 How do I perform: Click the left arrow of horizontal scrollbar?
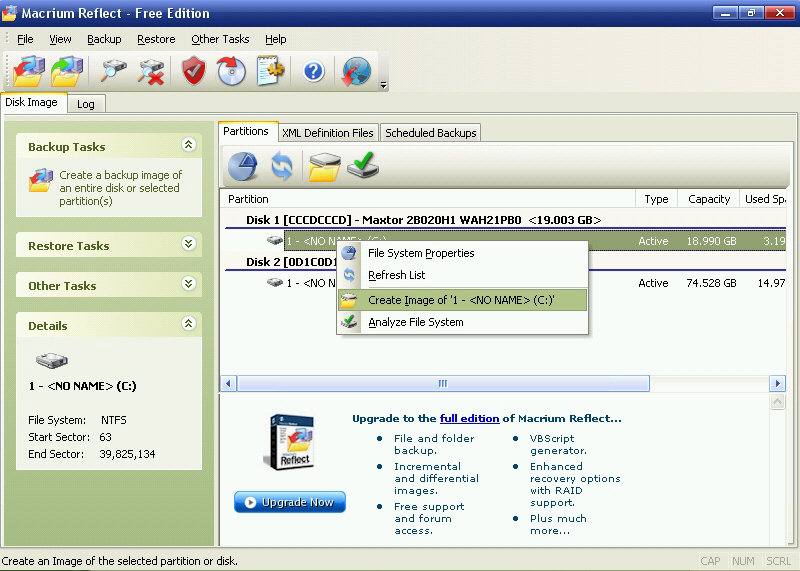229,383
